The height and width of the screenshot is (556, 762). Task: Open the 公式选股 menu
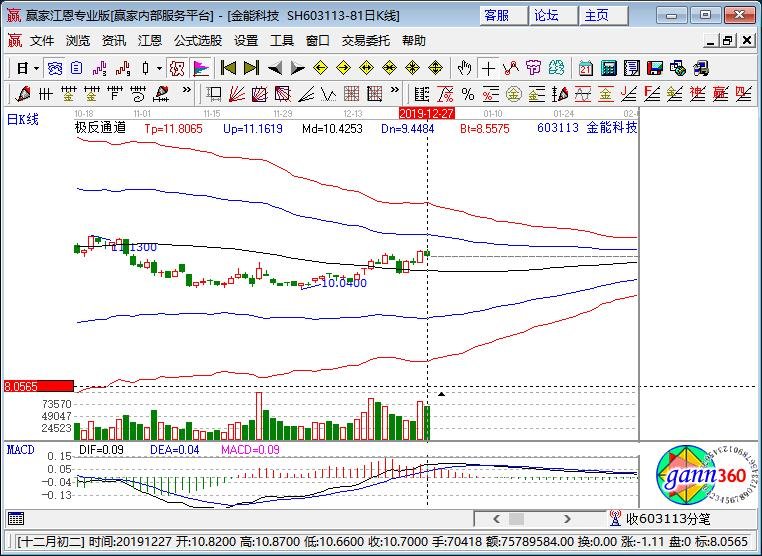click(x=198, y=41)
